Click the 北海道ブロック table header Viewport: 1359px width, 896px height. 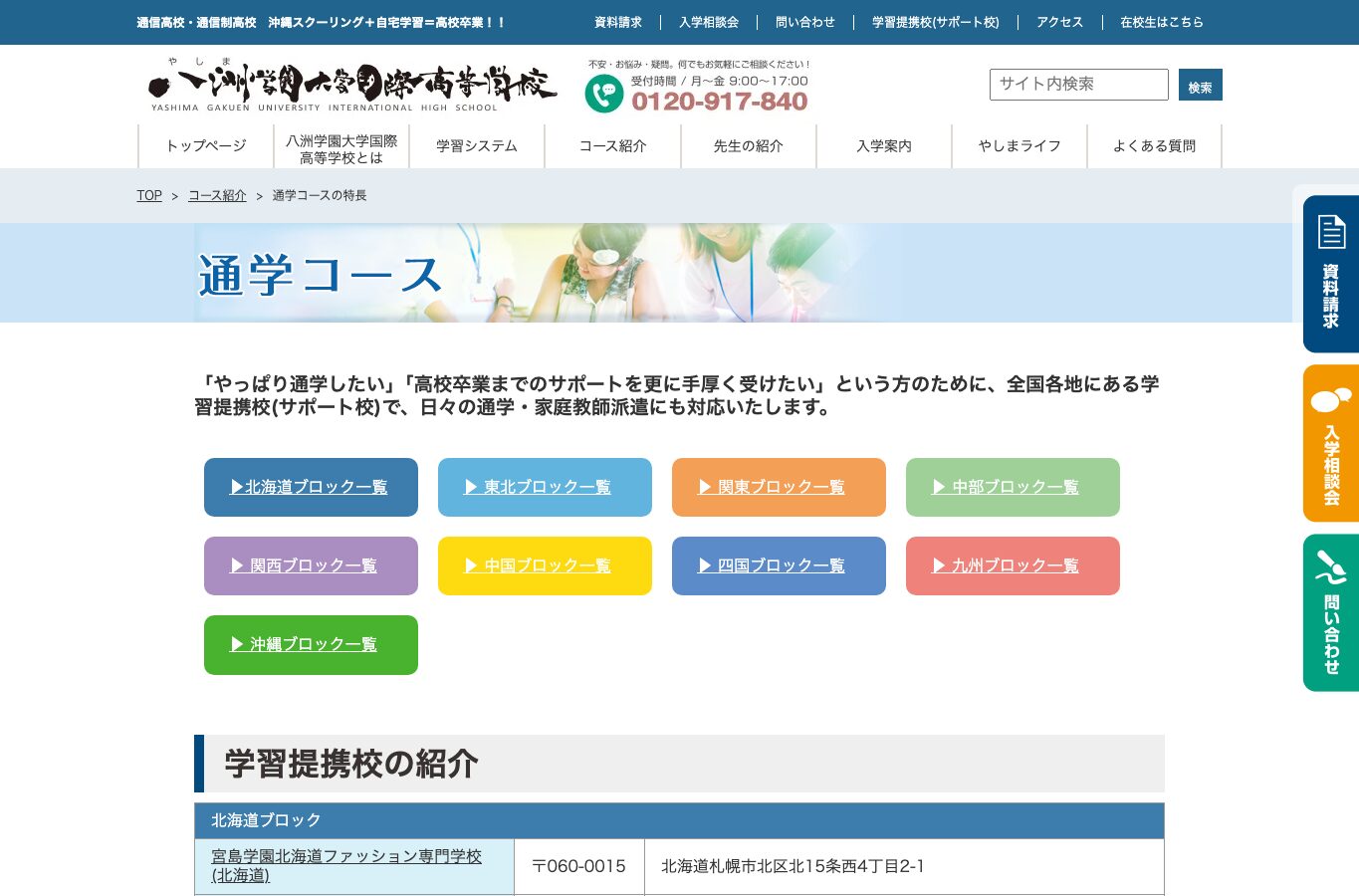(x=679, y=820)
